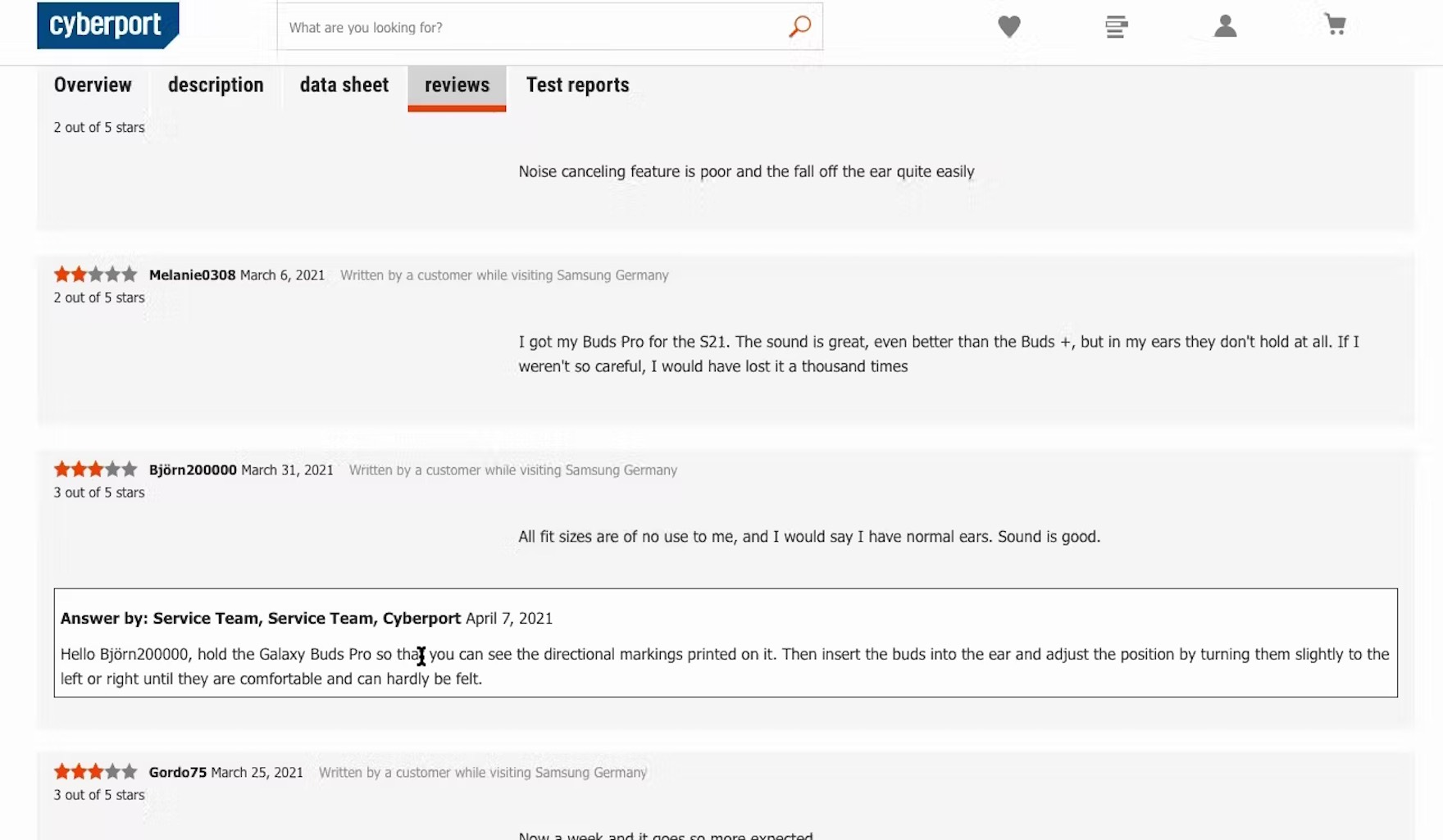Open the shopping cart icon
This screenshot has width=1443, height=840.
tap(1335, 25)
